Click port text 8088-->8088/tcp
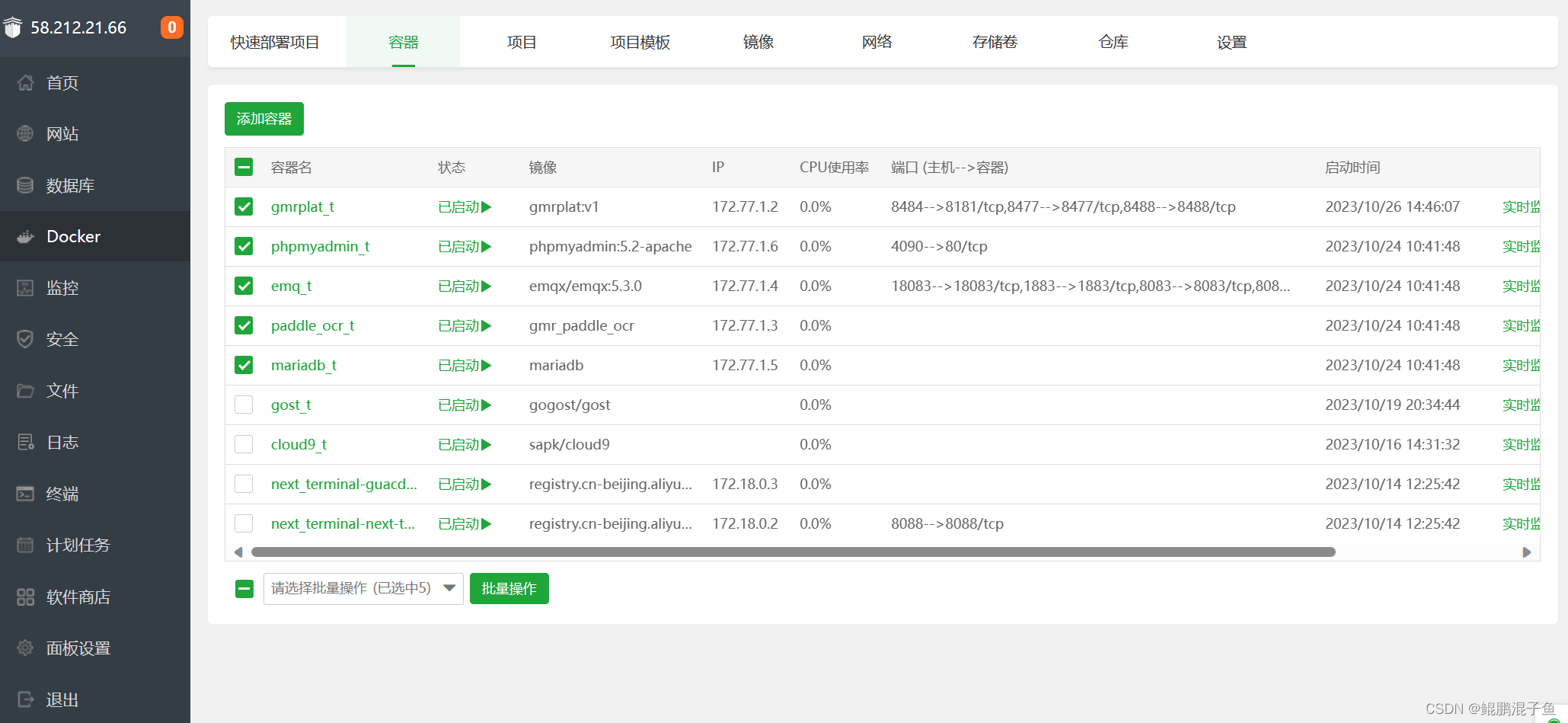1568x723 pixels. pyautogui.click(x=947, y=524)
